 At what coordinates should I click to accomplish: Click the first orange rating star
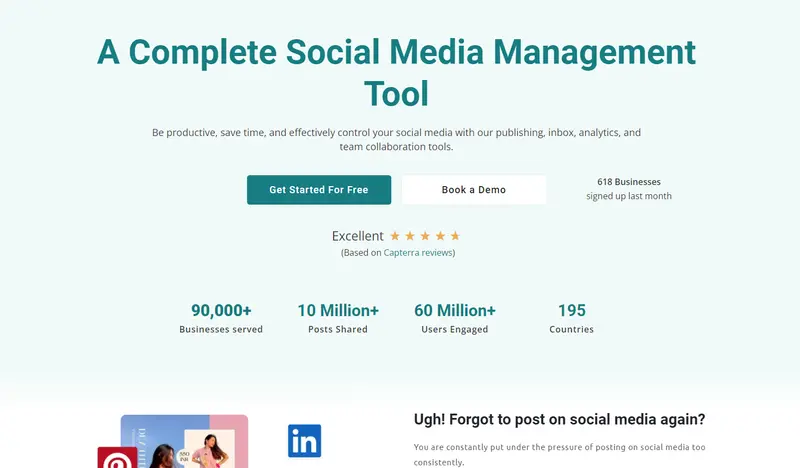(395, 236)
